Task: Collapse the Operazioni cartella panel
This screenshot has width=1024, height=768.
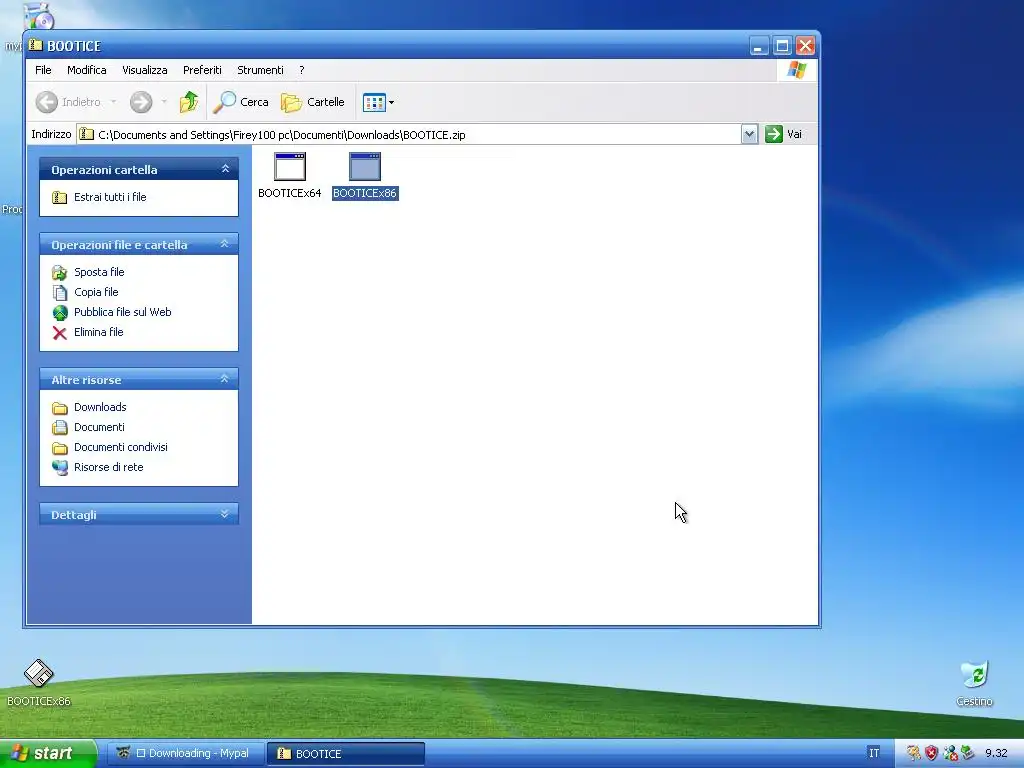Action: tap(225, 169)
